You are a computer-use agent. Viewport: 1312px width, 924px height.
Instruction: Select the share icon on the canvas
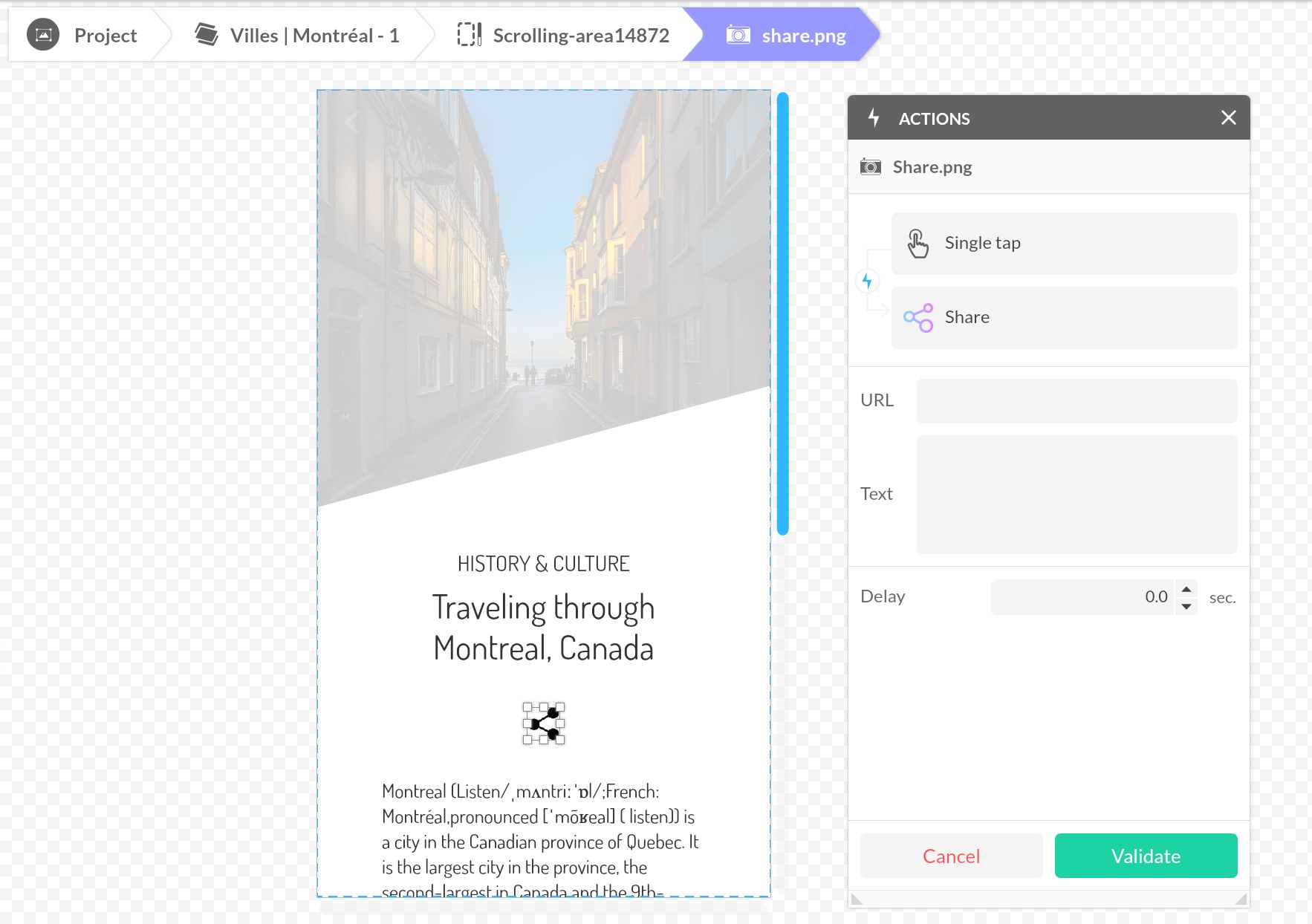544,723
